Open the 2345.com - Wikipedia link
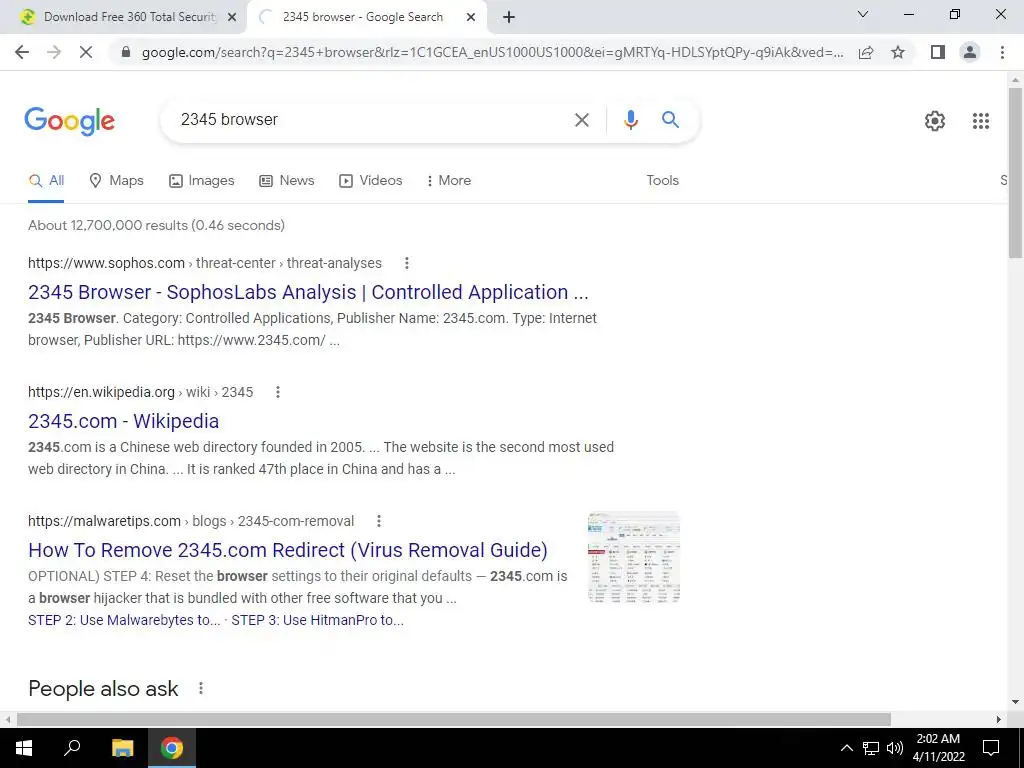This screenshot has height=768, width=1024. point(123,421)
